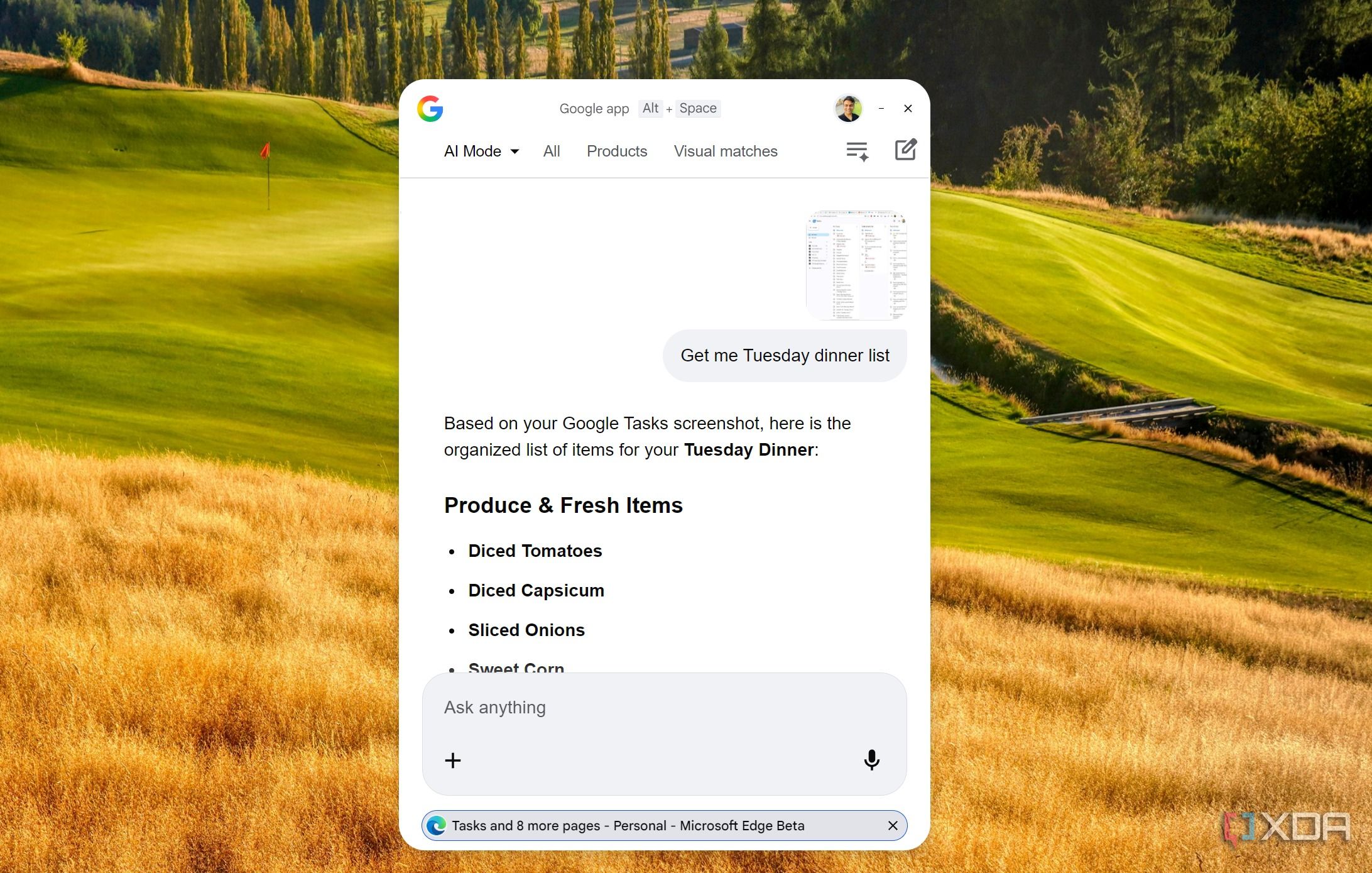Open the attached Tasks screenshot thumbnail

point(856,266)
